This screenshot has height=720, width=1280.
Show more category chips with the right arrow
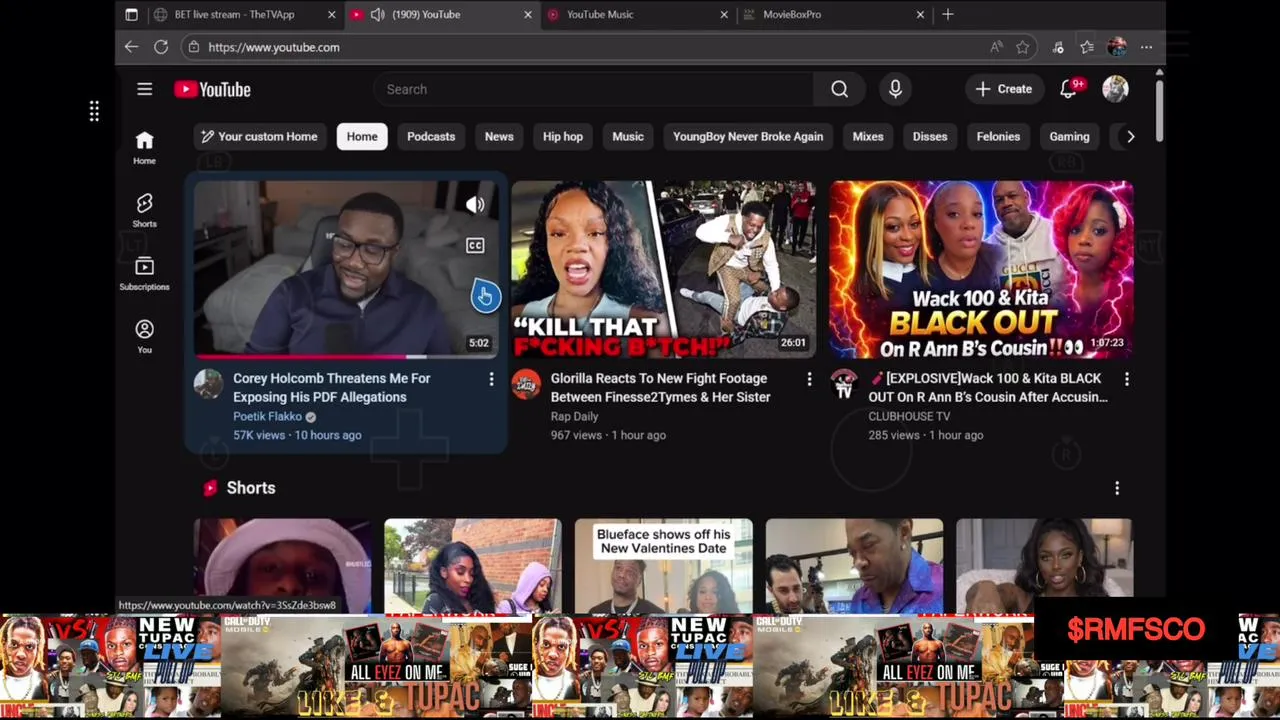pos(1130,137)
